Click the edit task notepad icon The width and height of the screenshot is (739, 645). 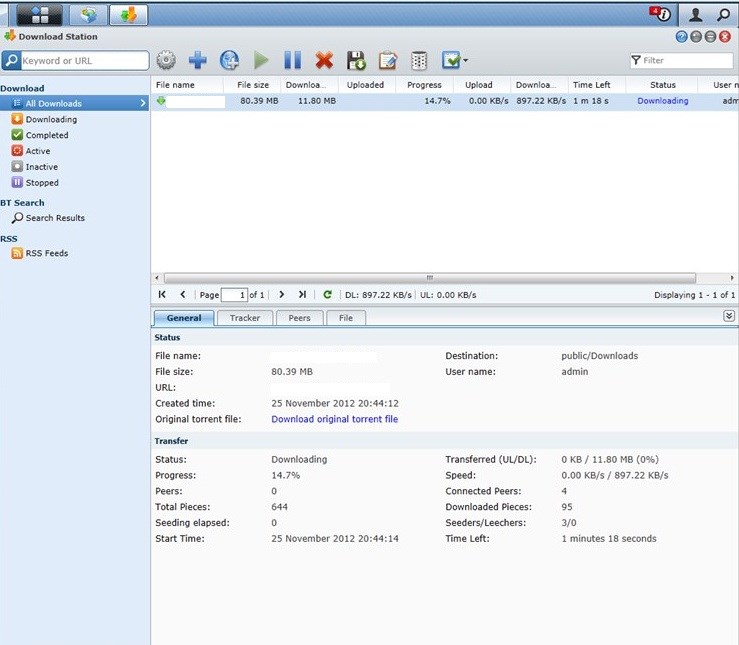click(x=387, y=60)
